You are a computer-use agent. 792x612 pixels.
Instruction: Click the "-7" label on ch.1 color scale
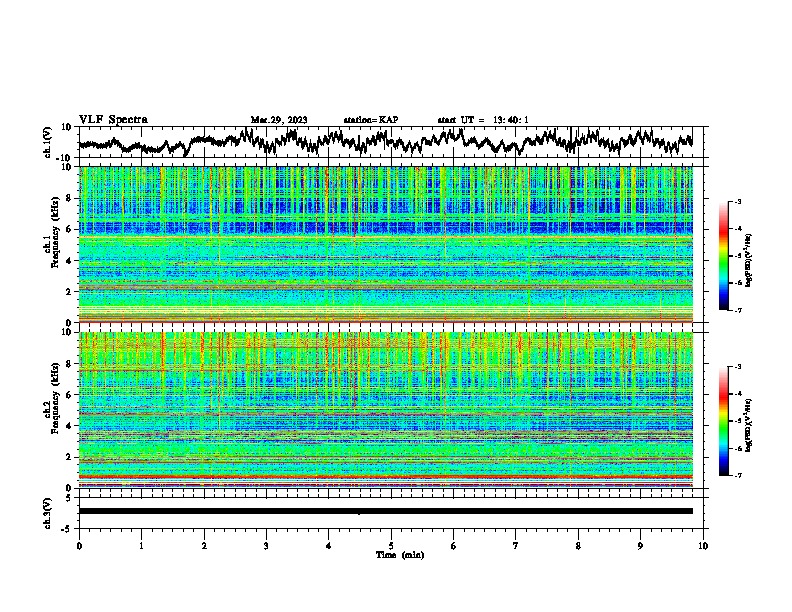pyautogui.click(x=737, y=310)
